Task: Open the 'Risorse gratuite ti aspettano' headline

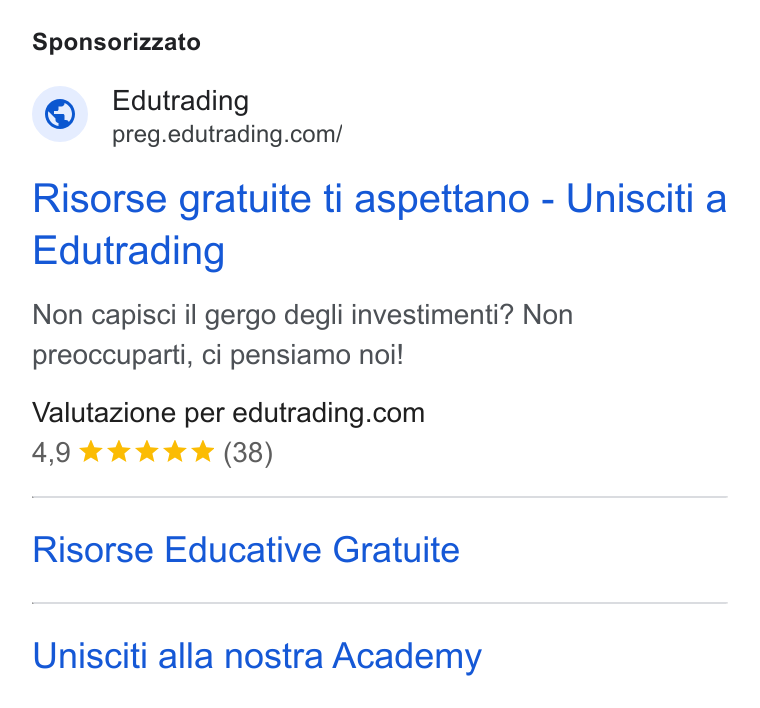Action: pos(281,200)
